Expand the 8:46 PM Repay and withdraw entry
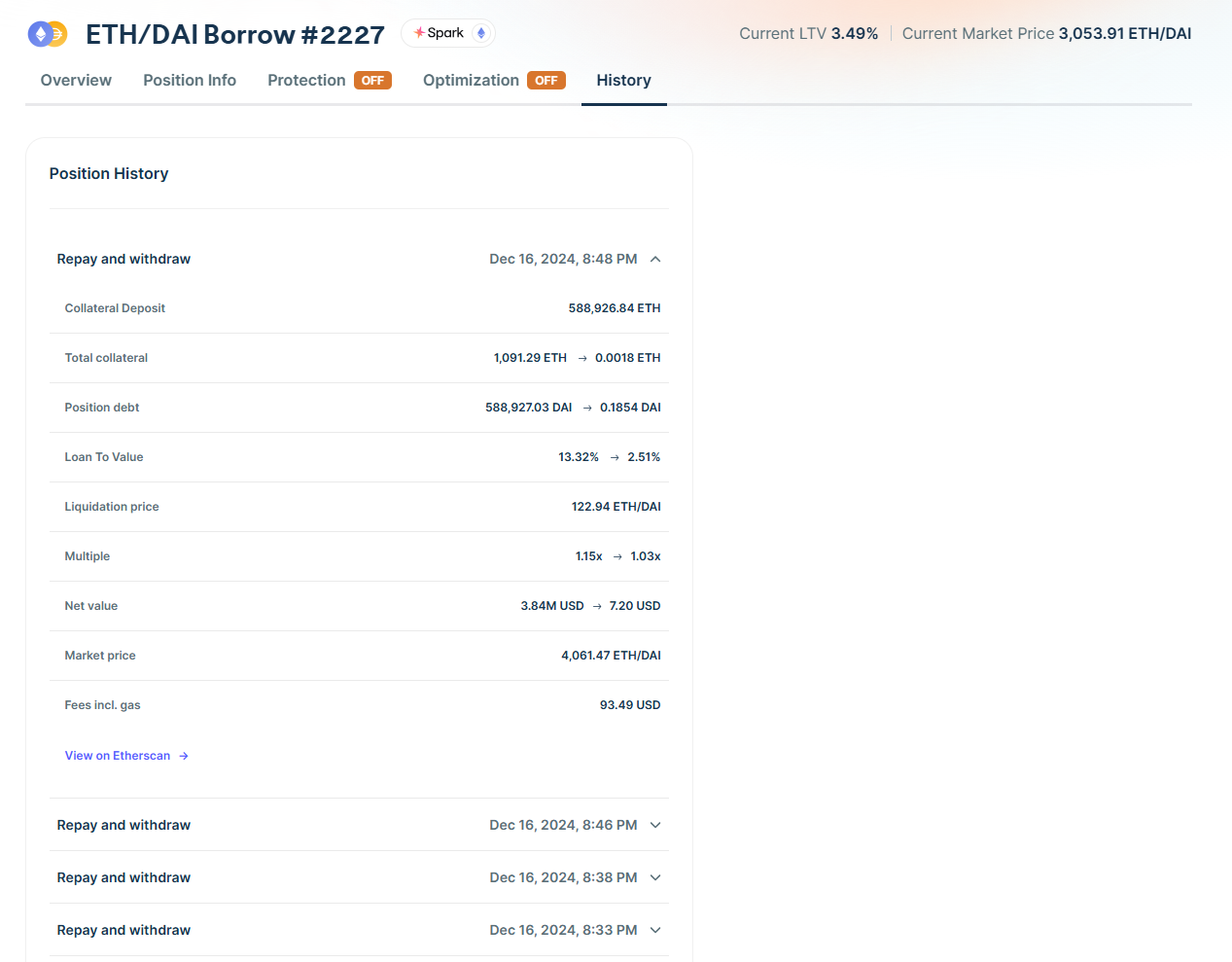1232x962 pixels. (x=655, y=825)
